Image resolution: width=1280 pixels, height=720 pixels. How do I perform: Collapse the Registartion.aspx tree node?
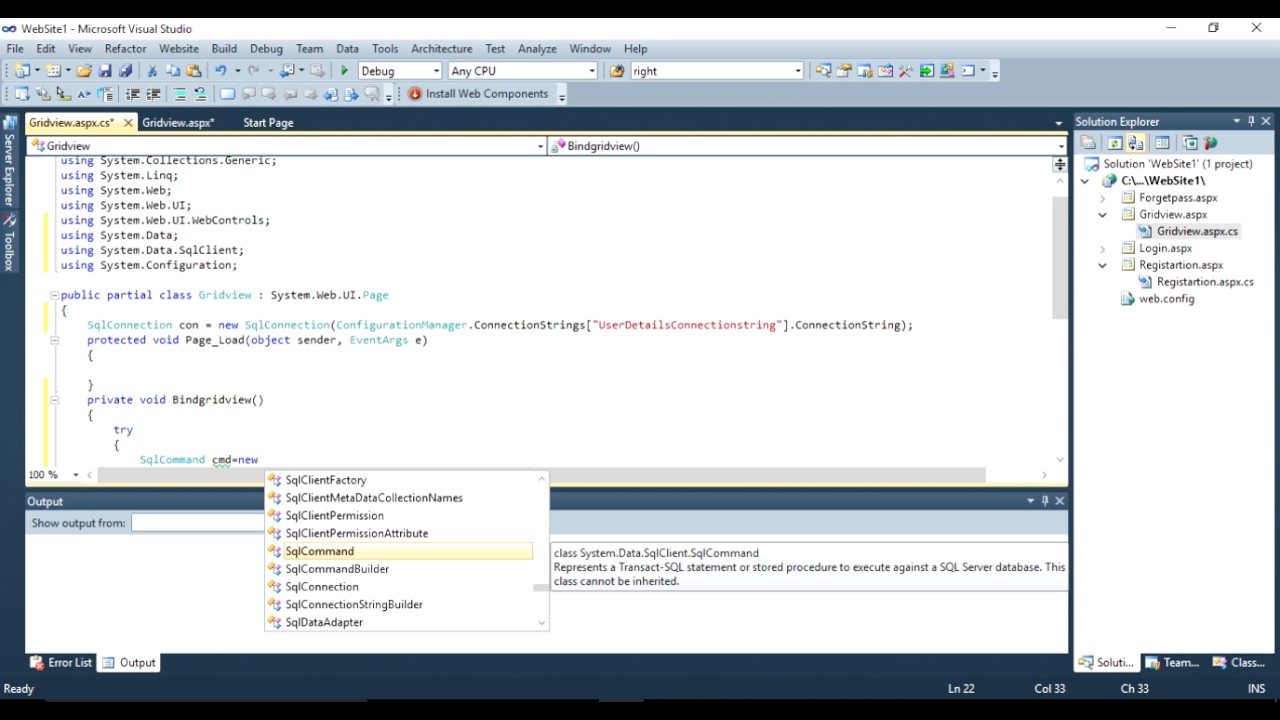[1103, 265]
